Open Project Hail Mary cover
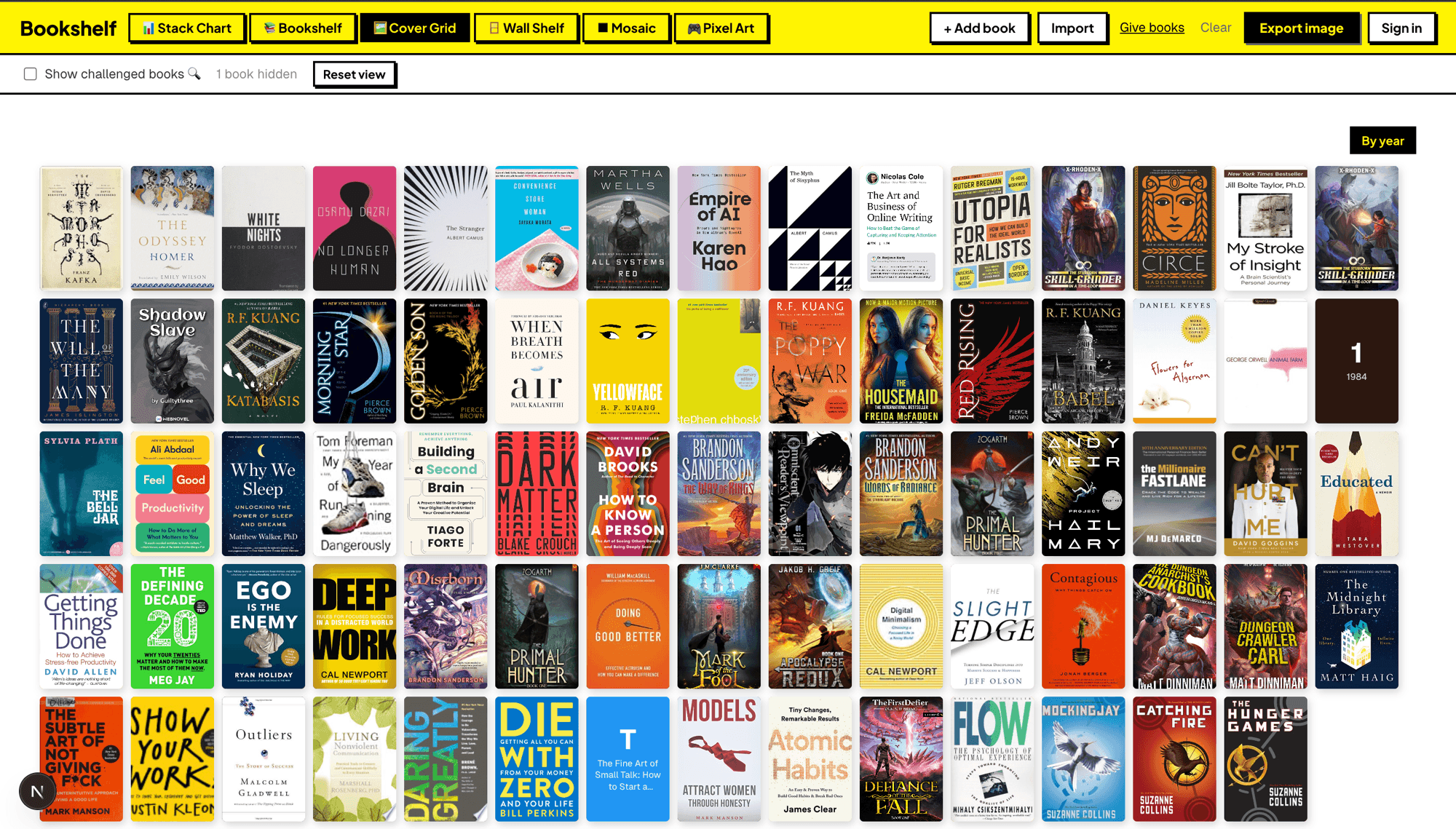Viewport: 1456px width, 829px height. [x=1083, y=494]
